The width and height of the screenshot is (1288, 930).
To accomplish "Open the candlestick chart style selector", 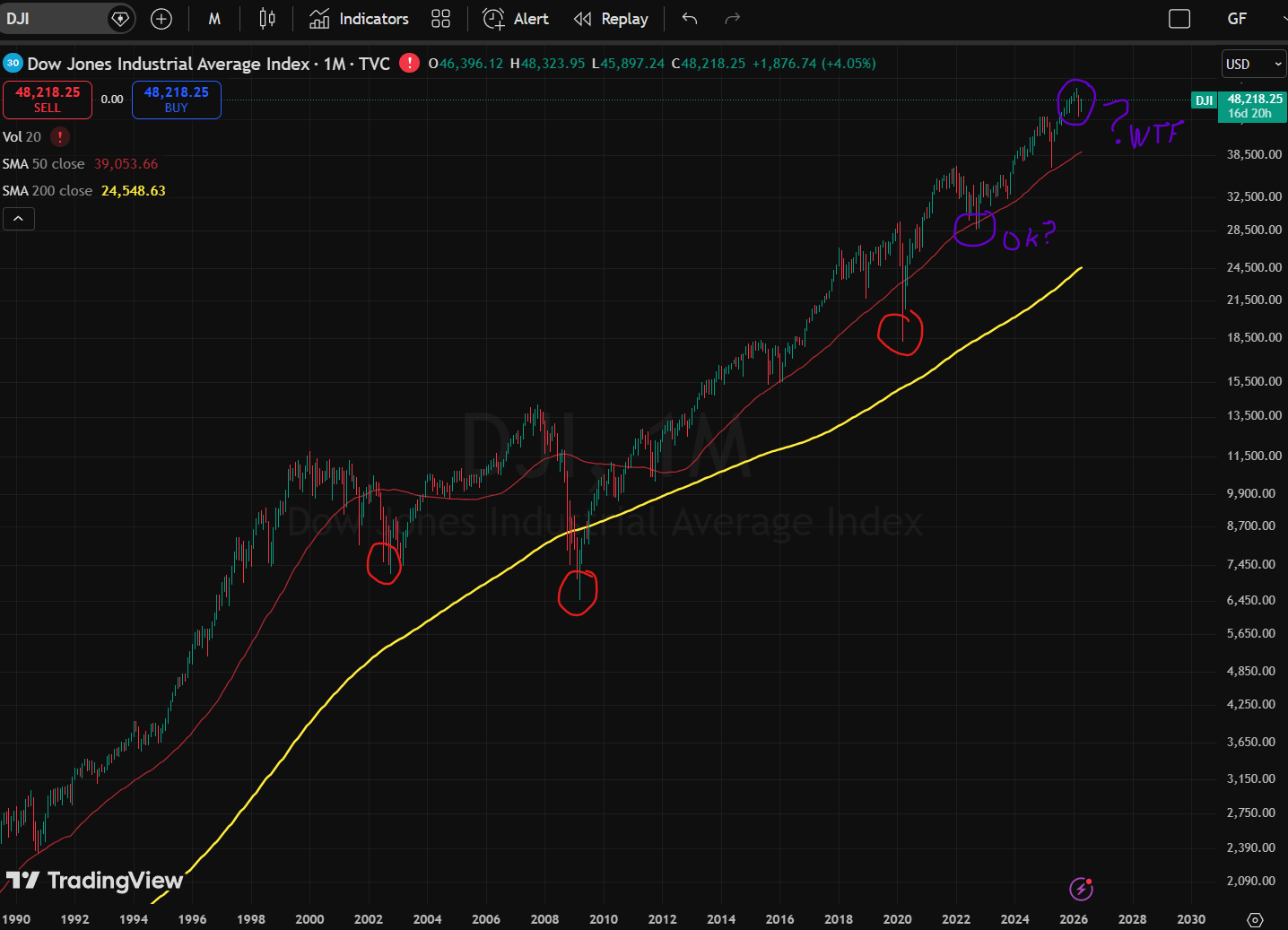I will click(x=267, y=19).
